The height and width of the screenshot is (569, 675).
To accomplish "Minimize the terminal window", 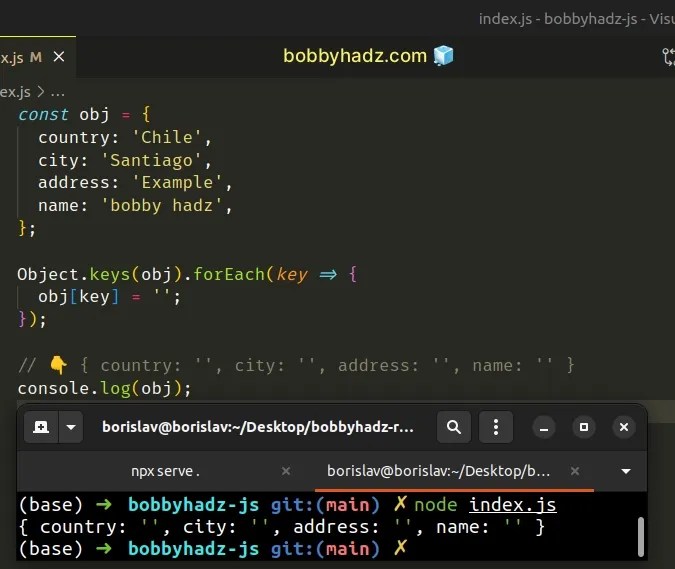I will (544, 427).
